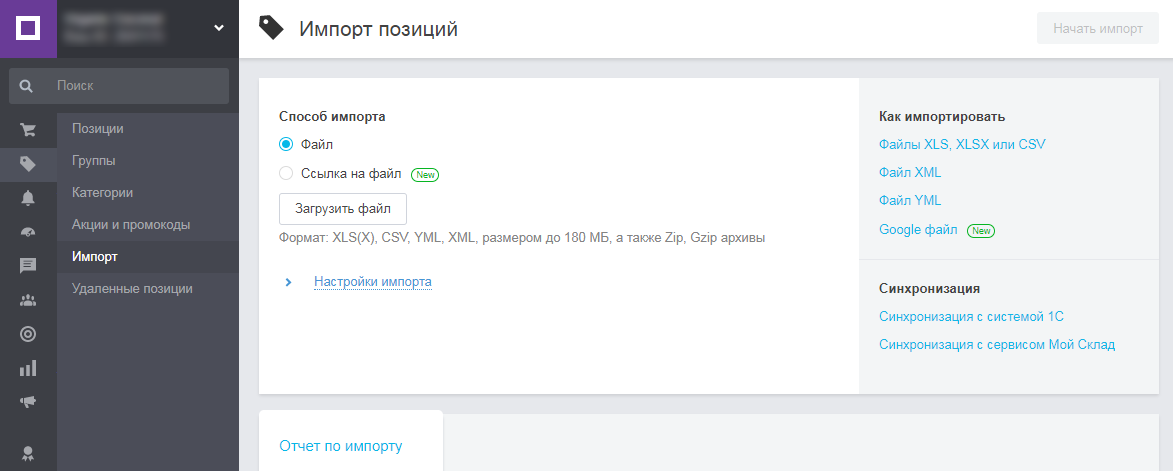Click the "Загрузить файл" button

pos(343,209)
